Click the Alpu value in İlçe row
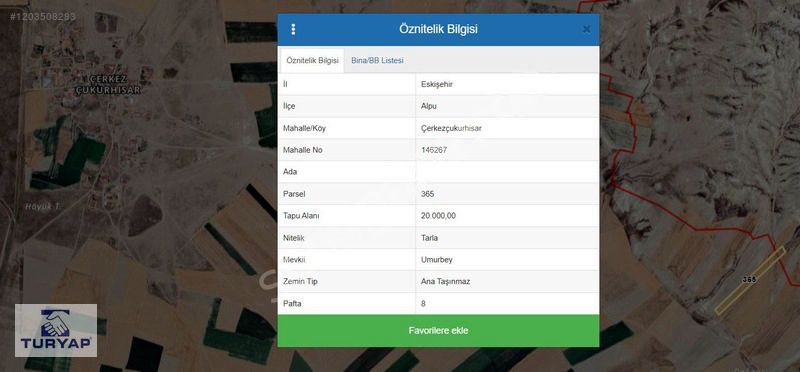The height and width of the screenshot is (372, 800). click(429, 107)
